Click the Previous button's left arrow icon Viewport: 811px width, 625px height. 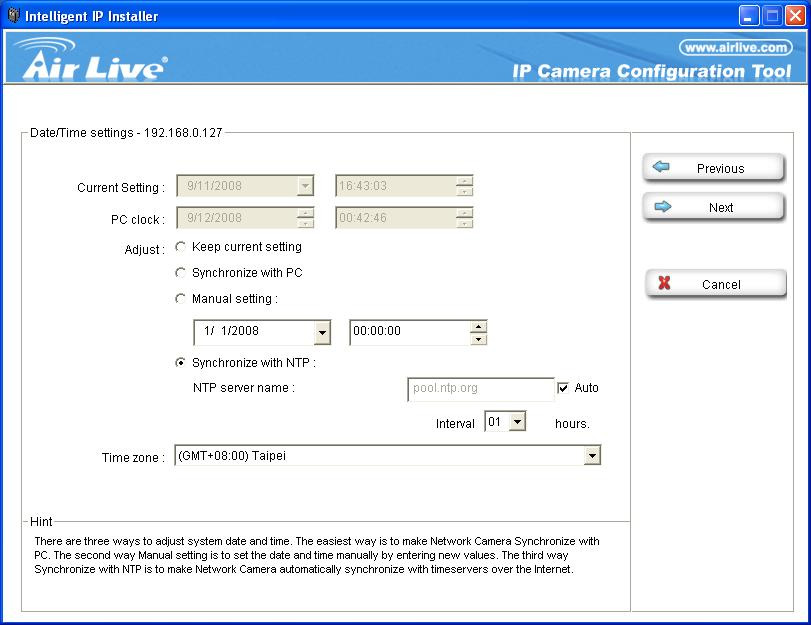[661, 168]
